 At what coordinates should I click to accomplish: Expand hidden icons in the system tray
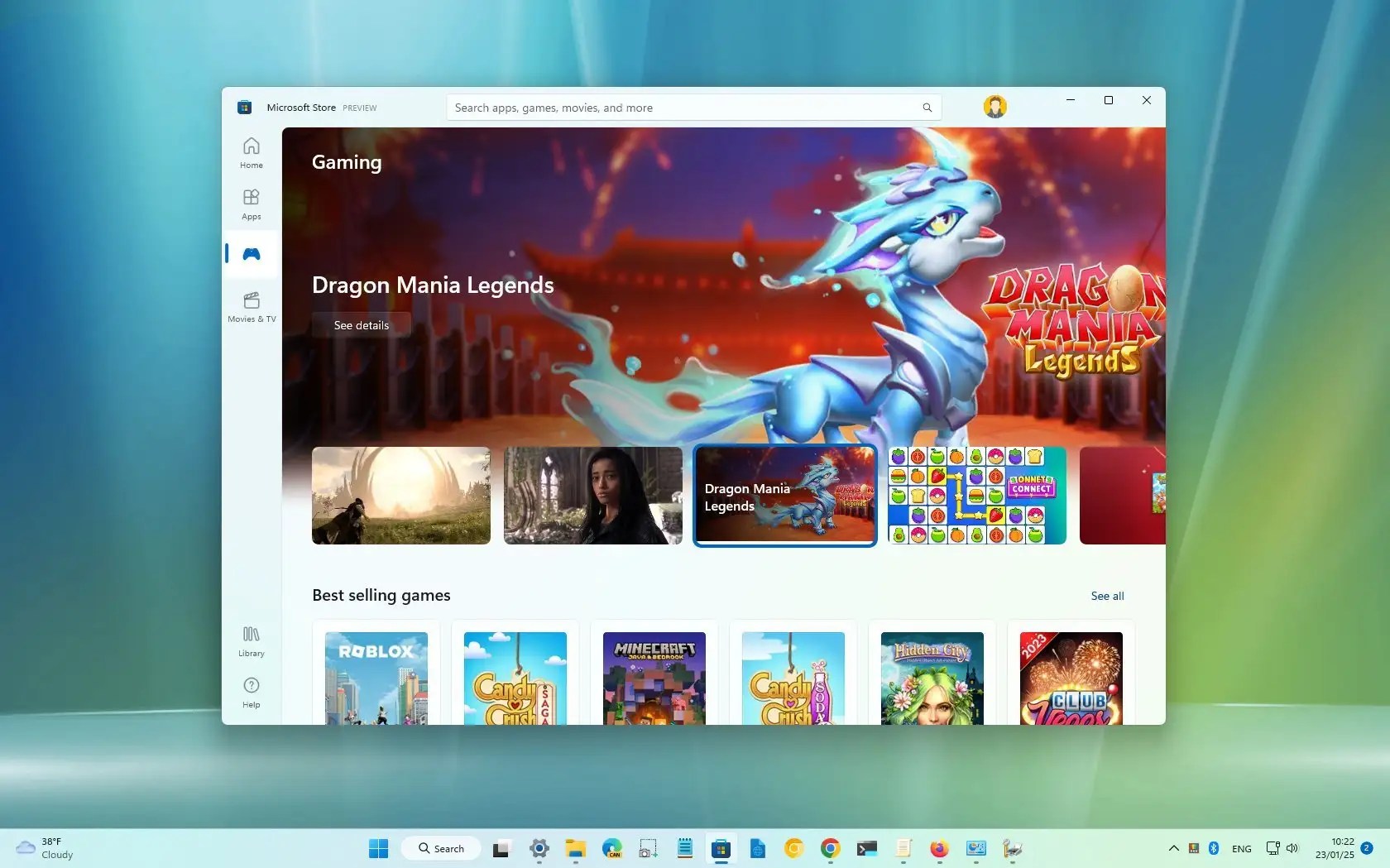point(1172,848)
